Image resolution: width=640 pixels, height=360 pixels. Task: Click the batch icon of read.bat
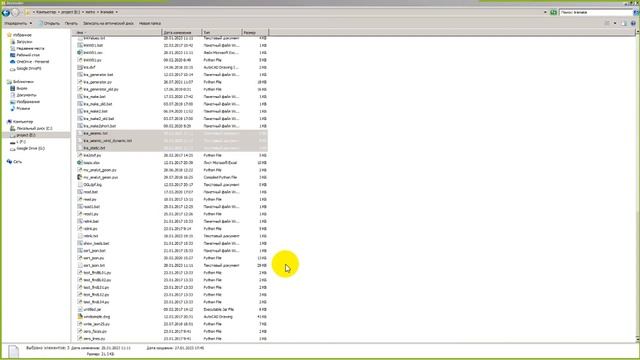[80, 192]
